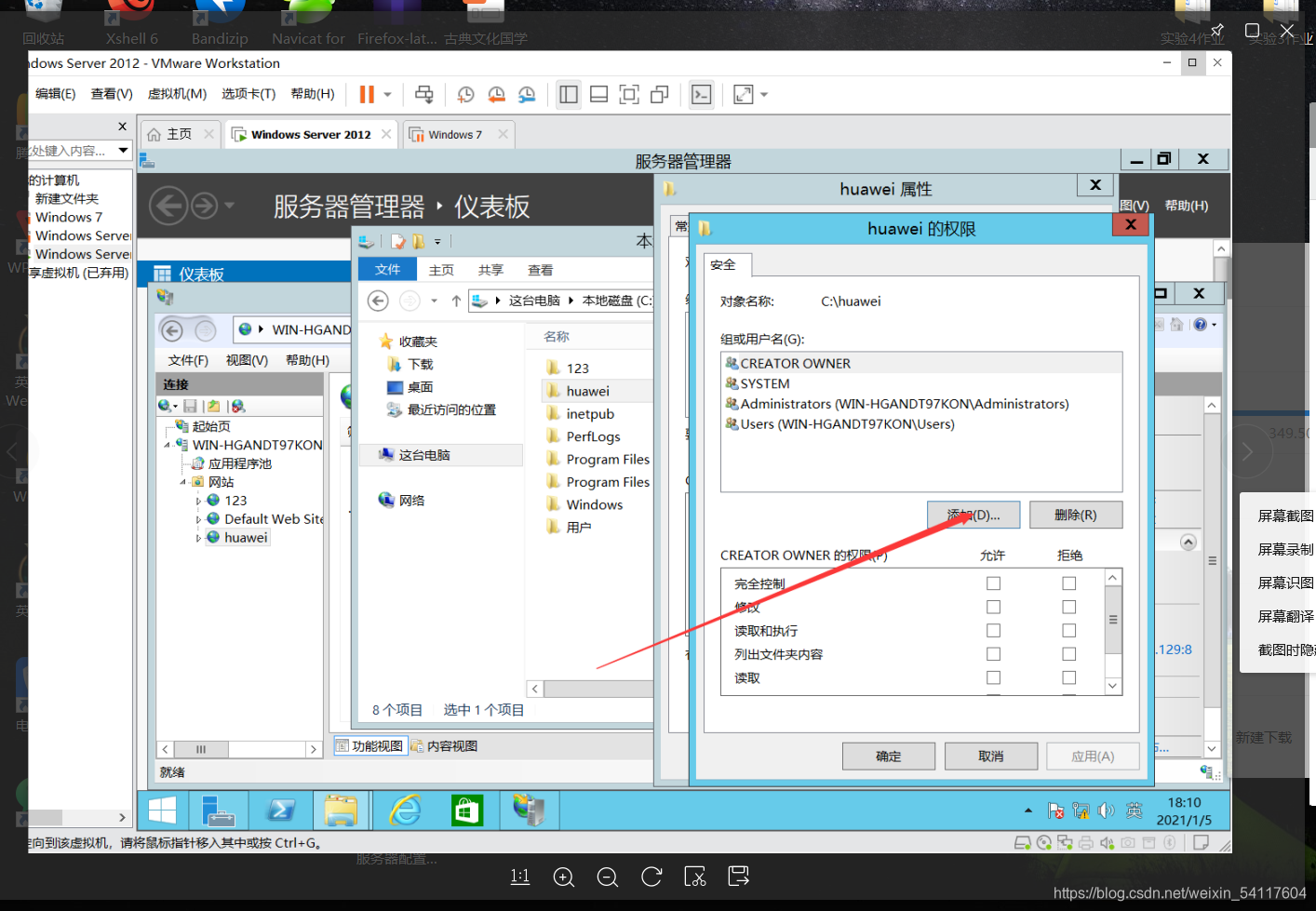Click 确定 to confirm permissions
This screenshot has height=911, width=1316.
[x=889, y=757]
